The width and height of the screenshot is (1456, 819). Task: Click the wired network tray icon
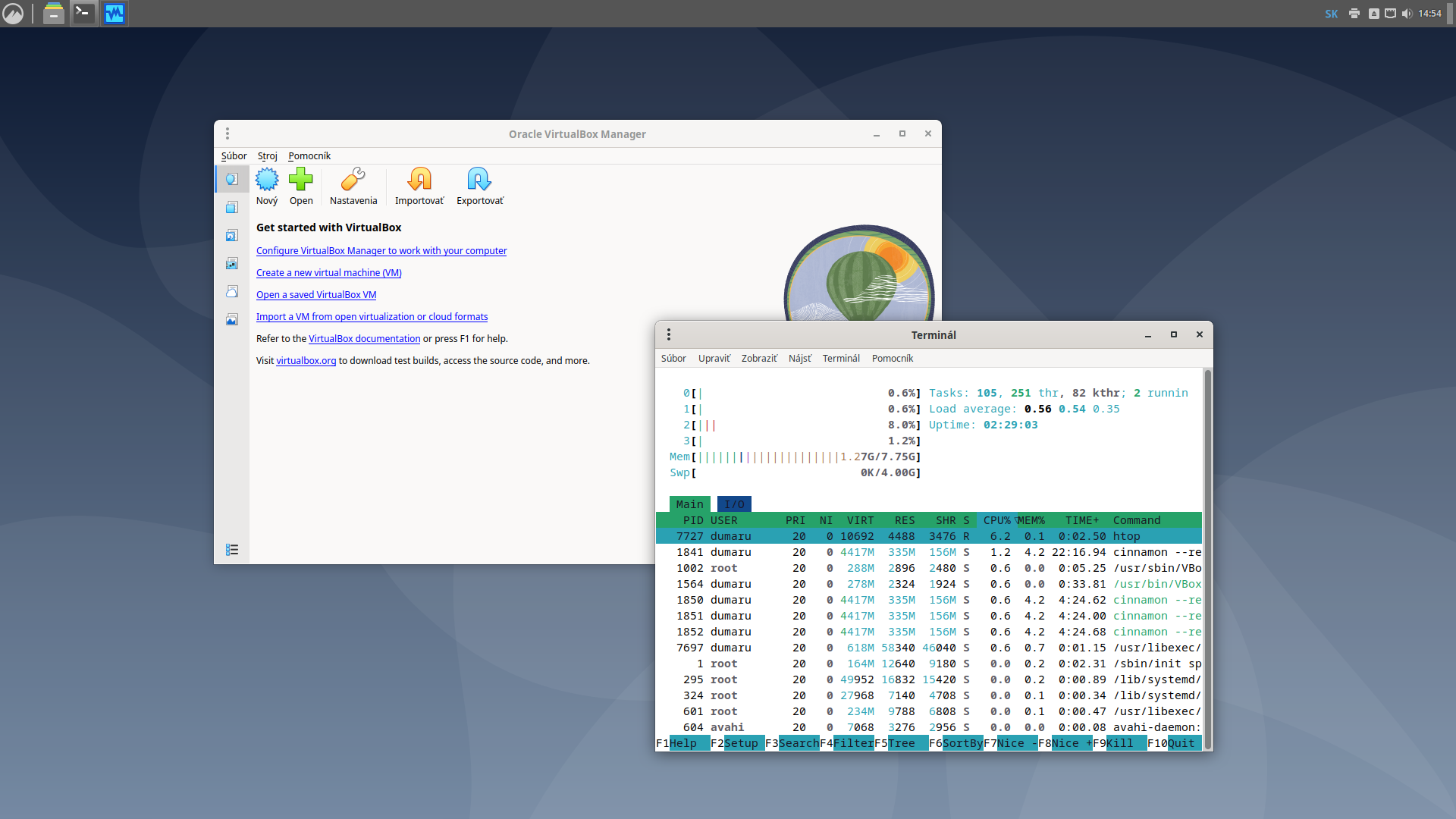tap(1390, 14)
